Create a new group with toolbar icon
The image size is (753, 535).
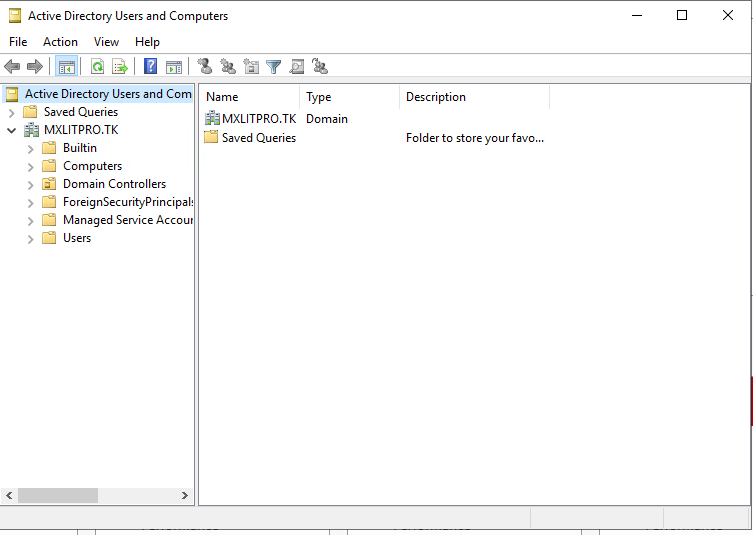click(x=228, y=67)
